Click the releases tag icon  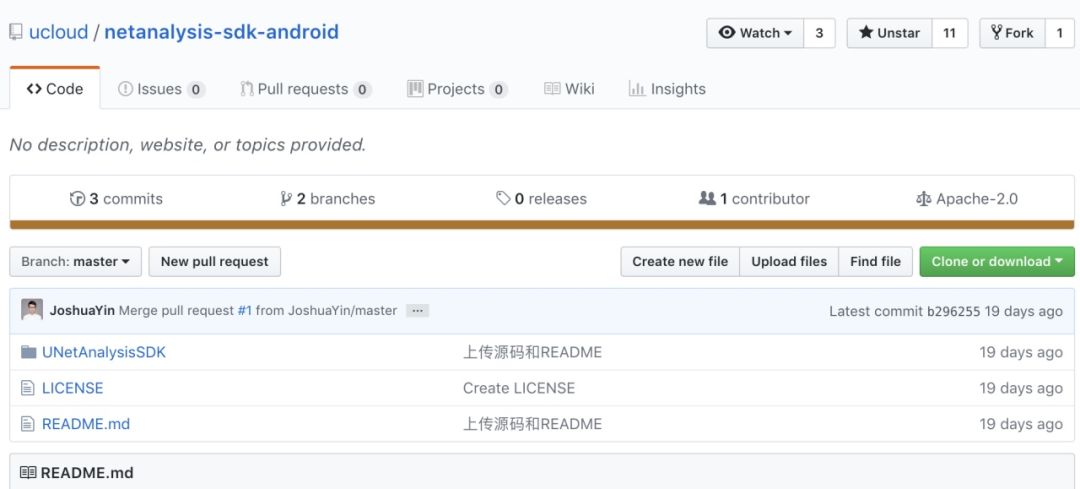503,199
